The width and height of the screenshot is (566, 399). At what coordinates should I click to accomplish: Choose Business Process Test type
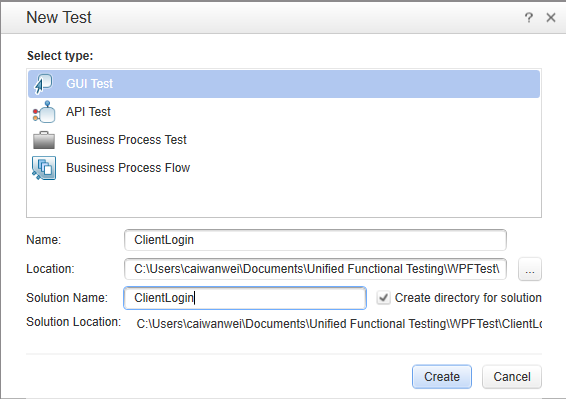point(284,140)
